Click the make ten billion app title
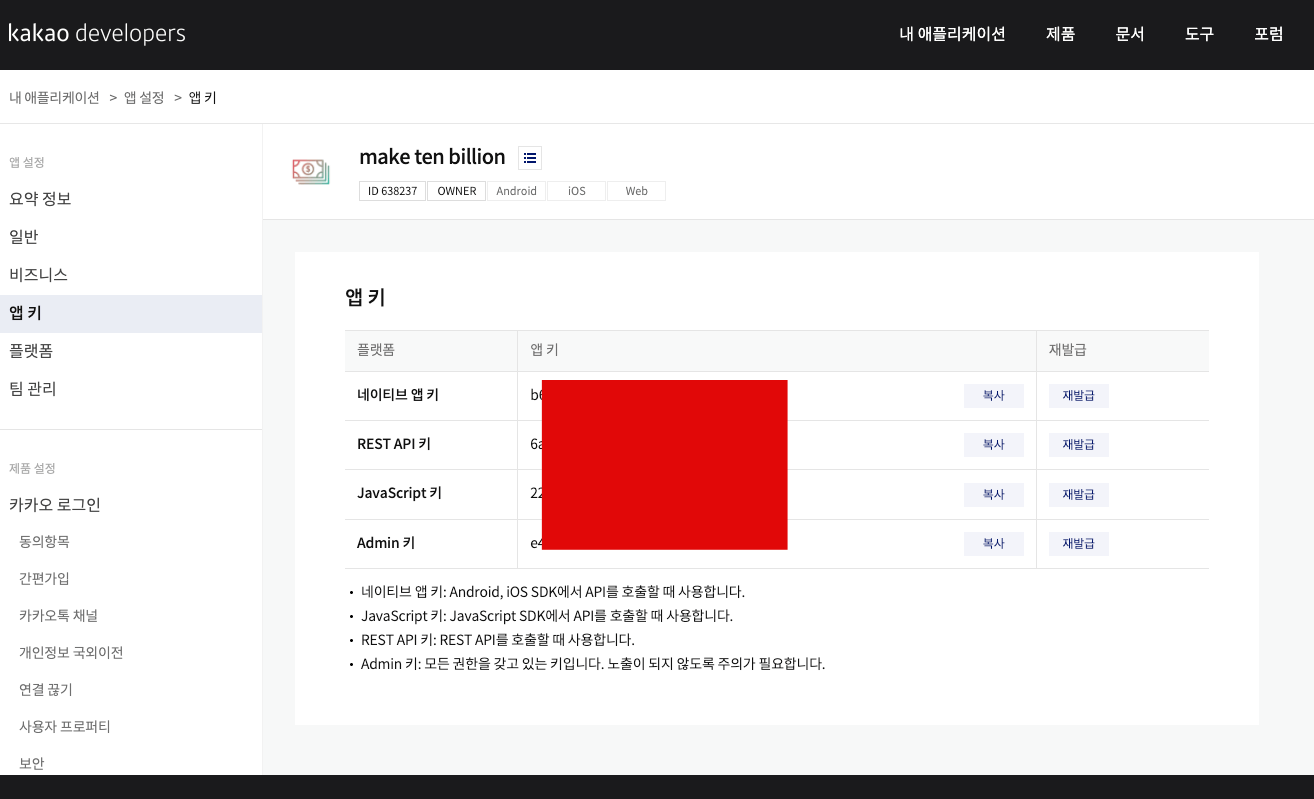This screenshot has height=799, width=1314. click(x=432, y=157)
